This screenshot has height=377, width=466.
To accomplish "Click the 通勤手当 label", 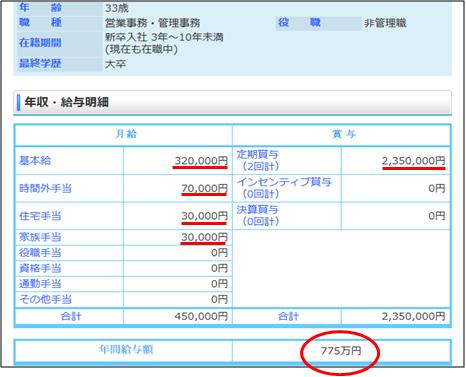I will 40,284.
